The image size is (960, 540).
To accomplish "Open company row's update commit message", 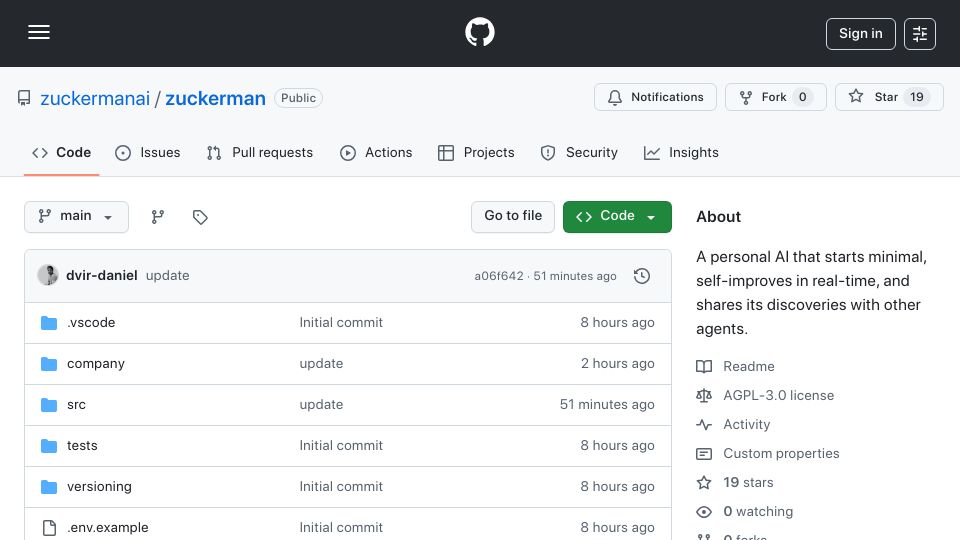I will point(321,364).
